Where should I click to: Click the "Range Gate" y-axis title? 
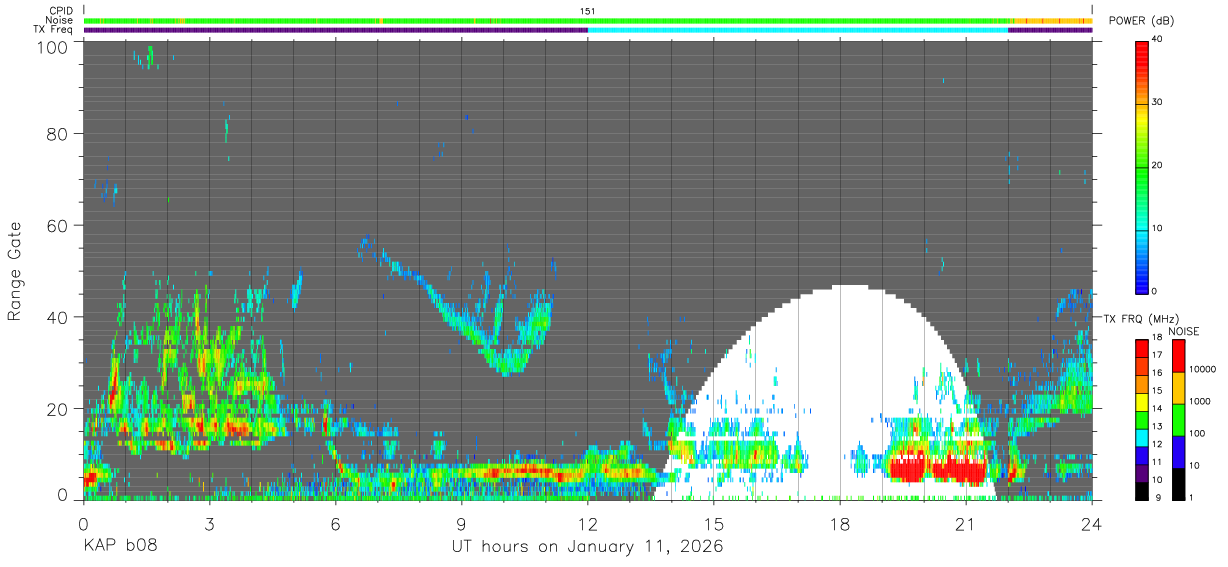15,269
